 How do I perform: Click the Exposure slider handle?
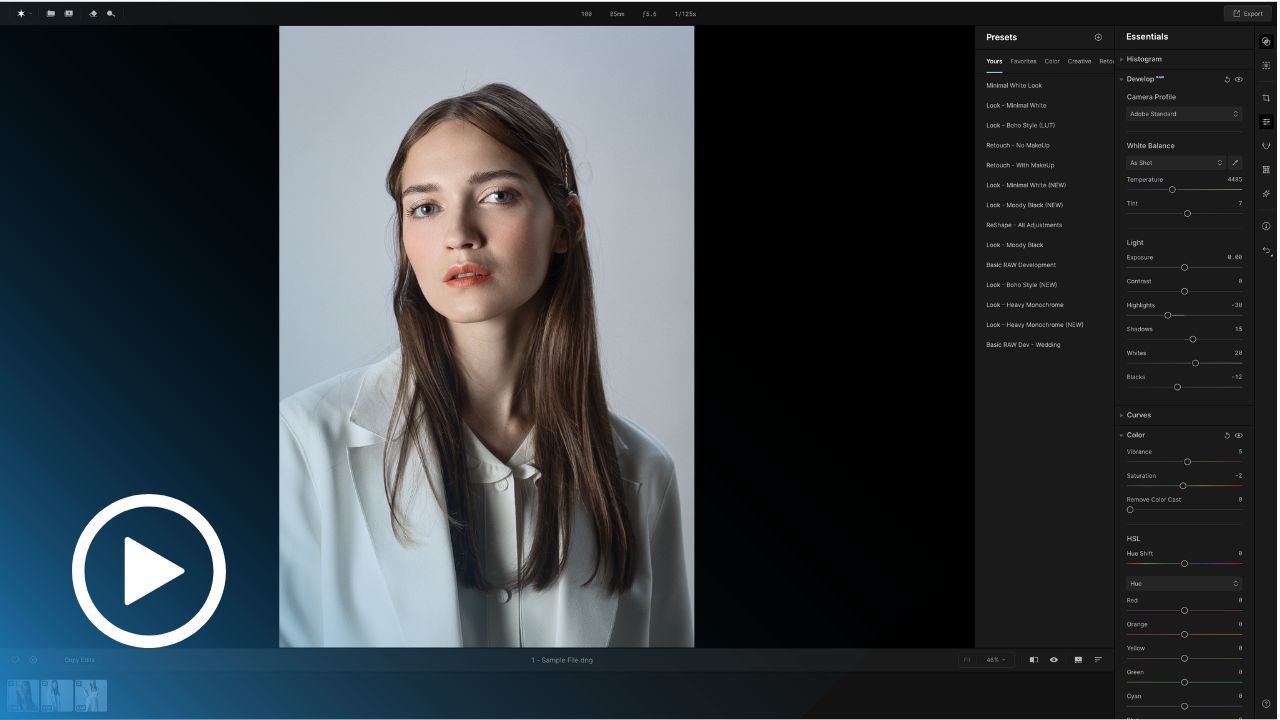pos(1184,267)
